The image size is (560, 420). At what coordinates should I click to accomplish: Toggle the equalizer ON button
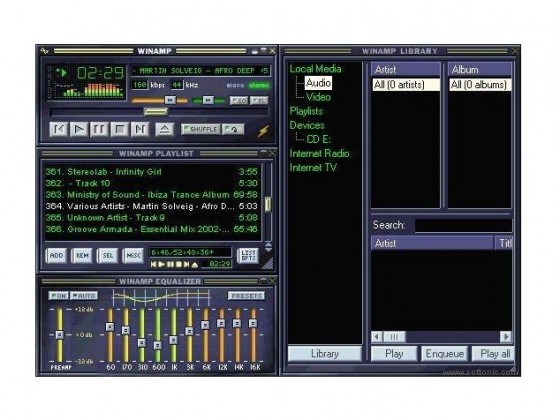[x=58, y=296]
